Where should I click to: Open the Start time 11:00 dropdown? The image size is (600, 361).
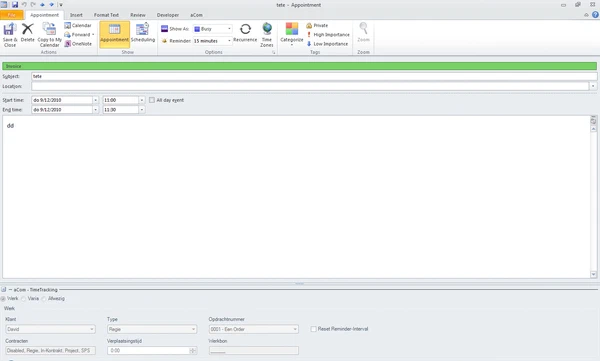tap(142, 100)
